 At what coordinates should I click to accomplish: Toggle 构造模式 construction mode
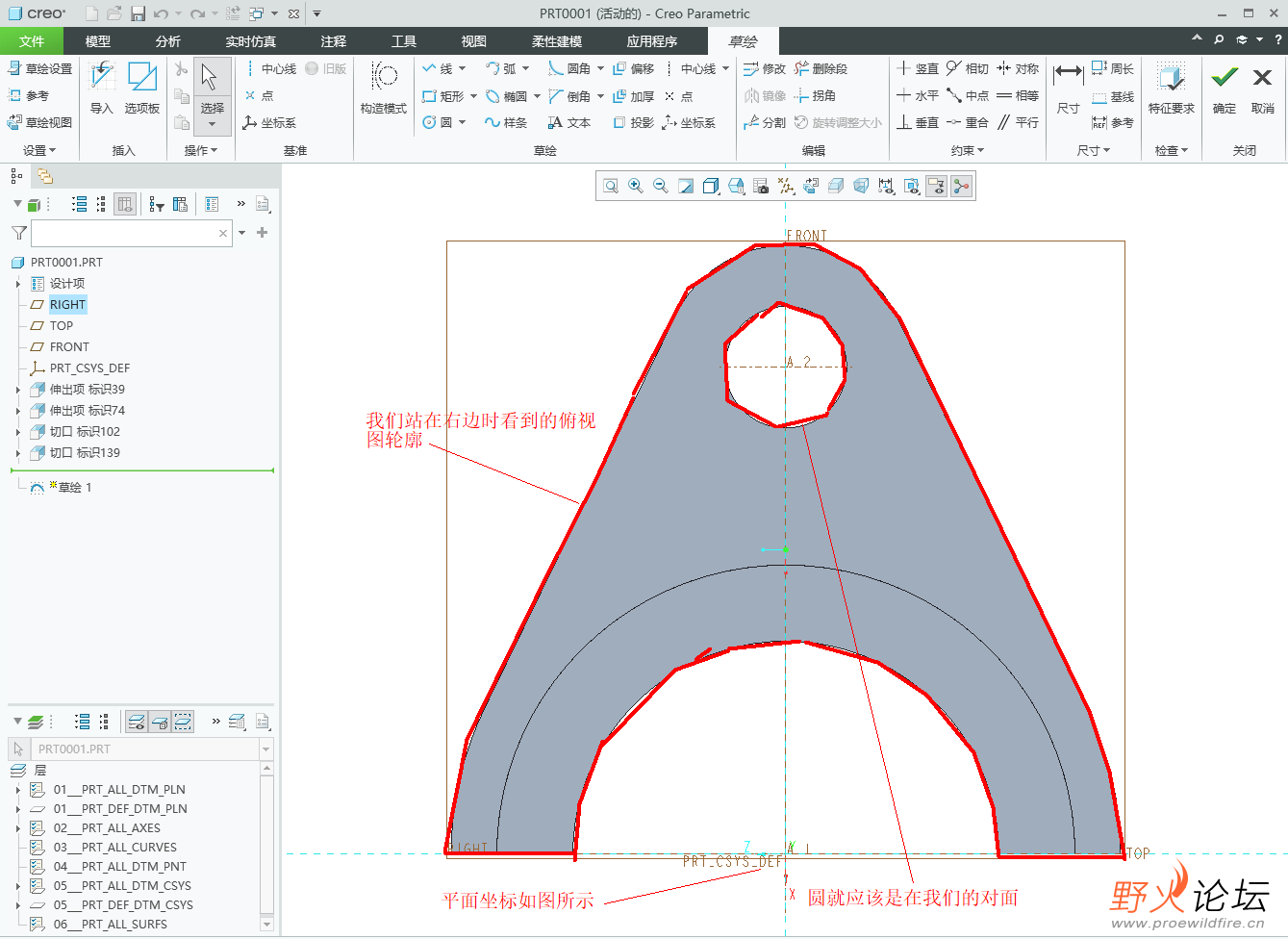tap(384, 88)
